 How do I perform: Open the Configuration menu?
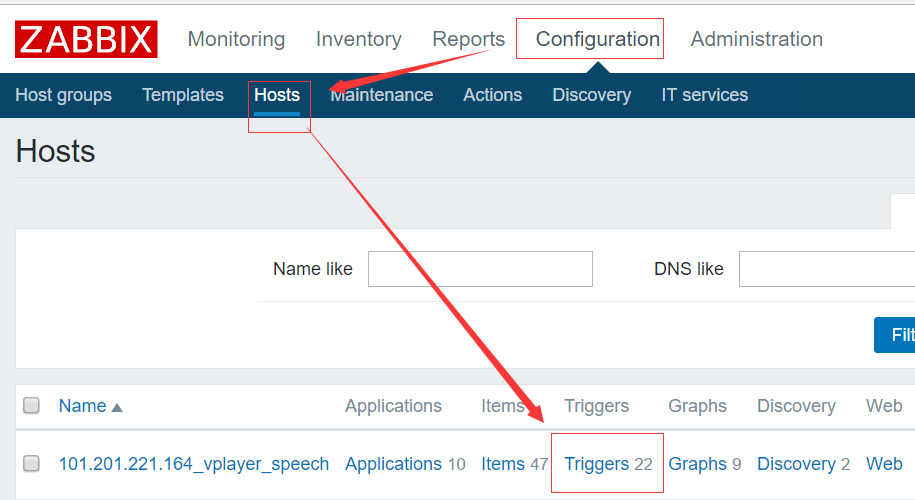pos(598,39)
